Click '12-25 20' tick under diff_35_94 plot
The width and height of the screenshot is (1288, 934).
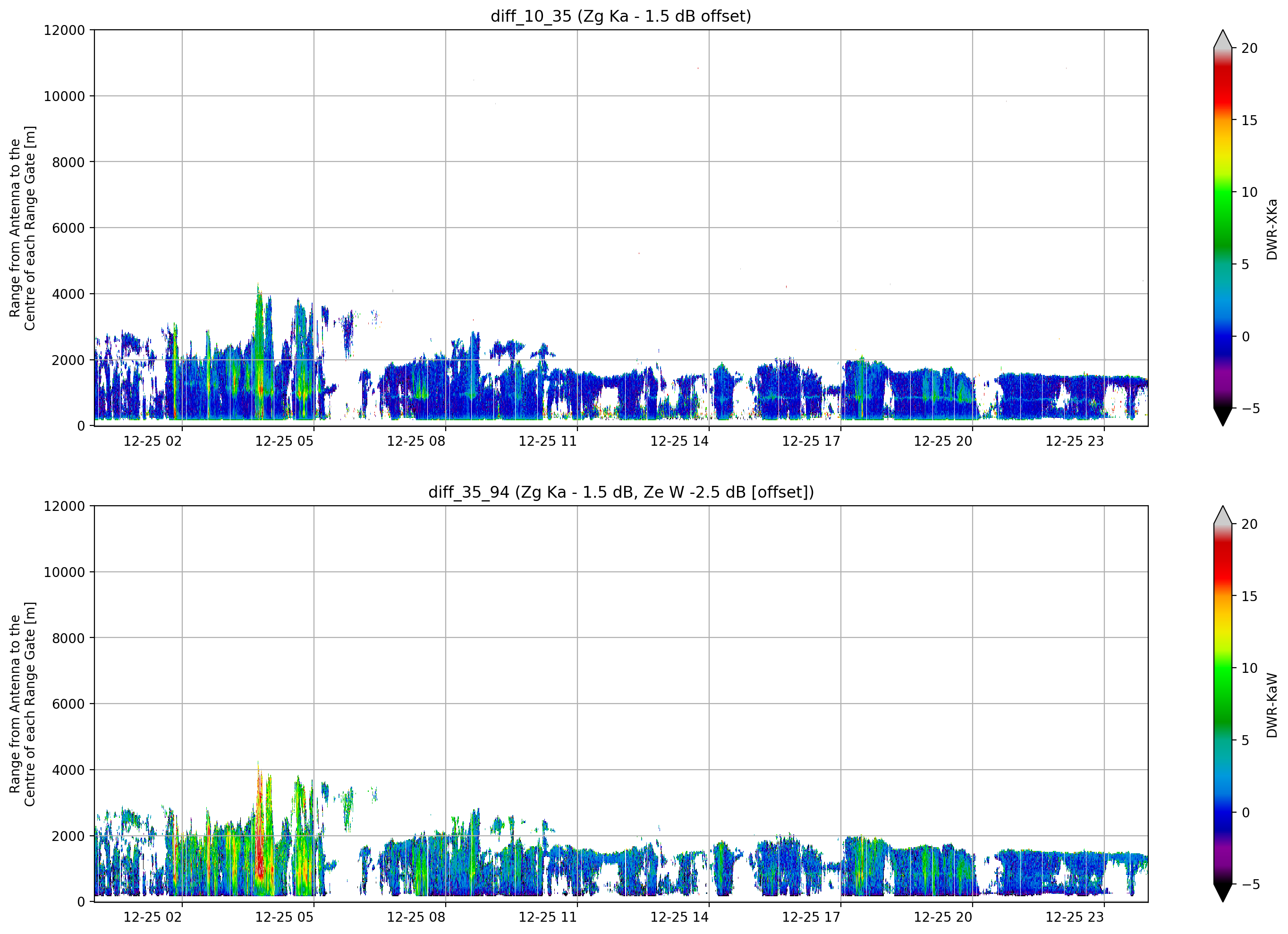(943, 917)
